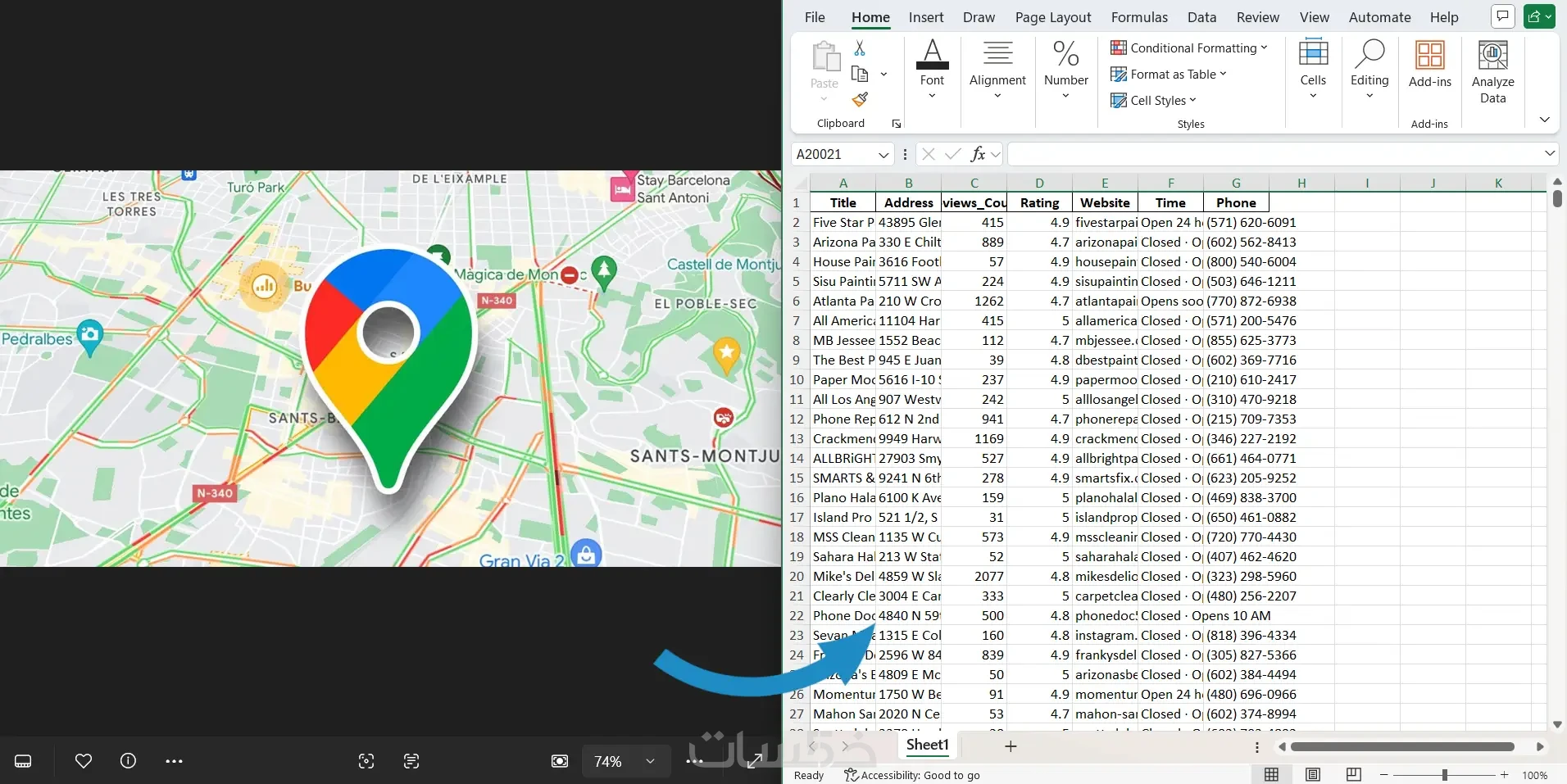The height and width of the screenshot is (784, 1567).
Task: Click the Enter checkmark icon in formula bar
Action: [x=952, y=154]
